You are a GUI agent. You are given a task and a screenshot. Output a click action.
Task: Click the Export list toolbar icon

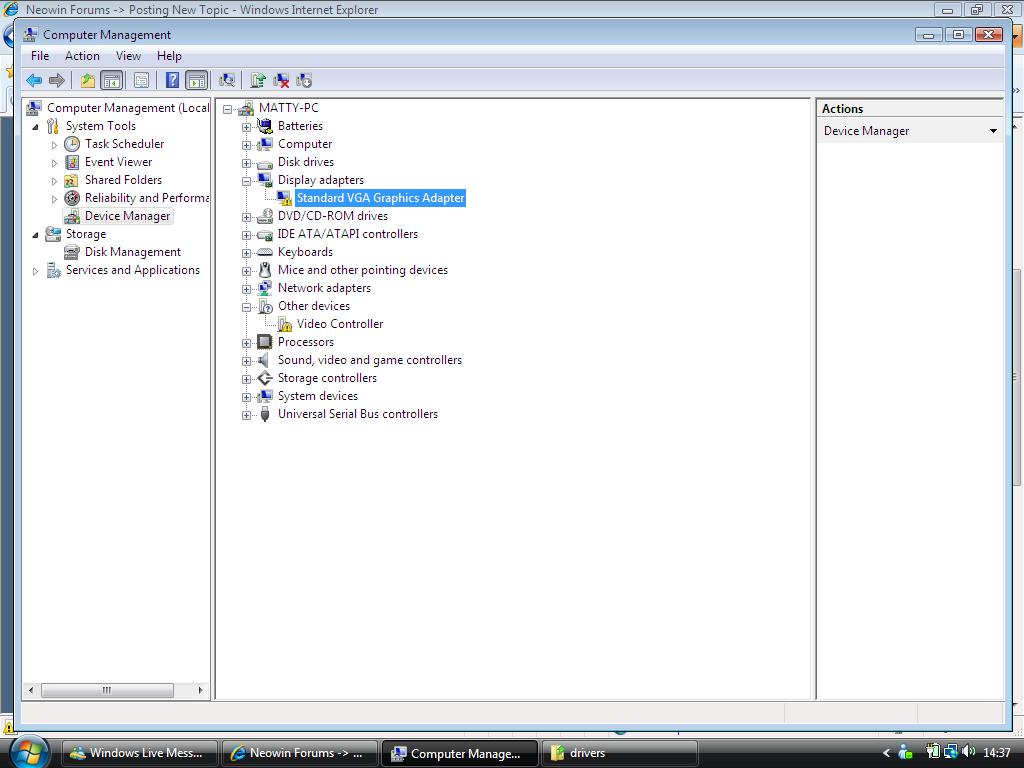[x=87, y=80]
